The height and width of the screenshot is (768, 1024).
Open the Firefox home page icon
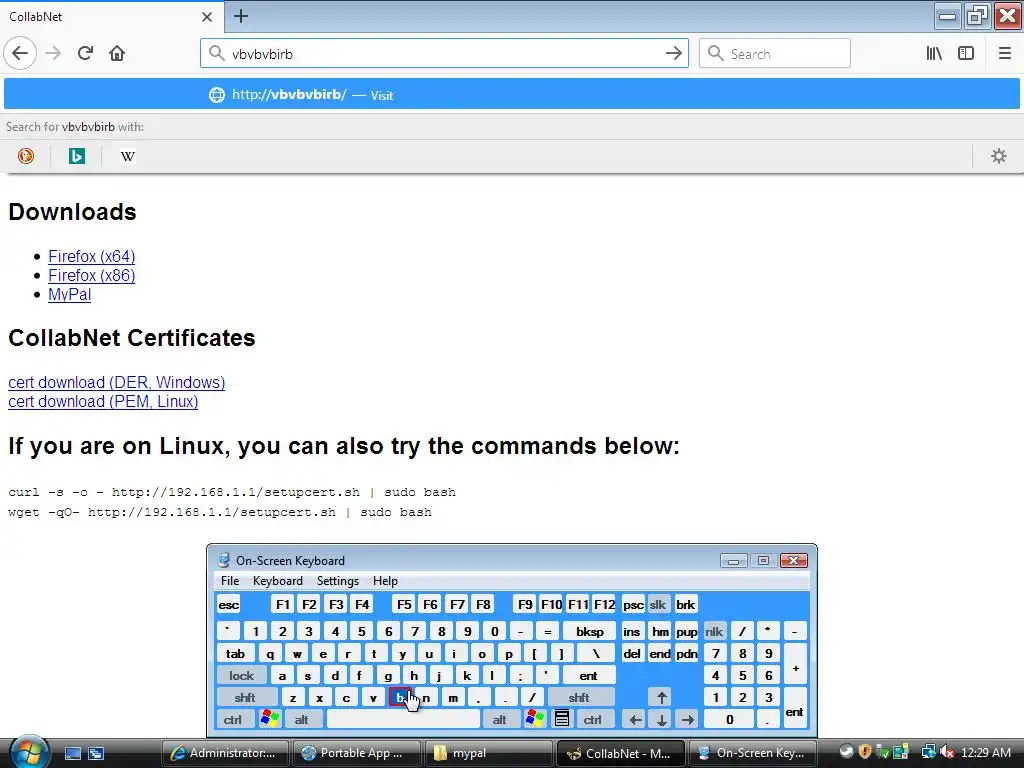117,53
